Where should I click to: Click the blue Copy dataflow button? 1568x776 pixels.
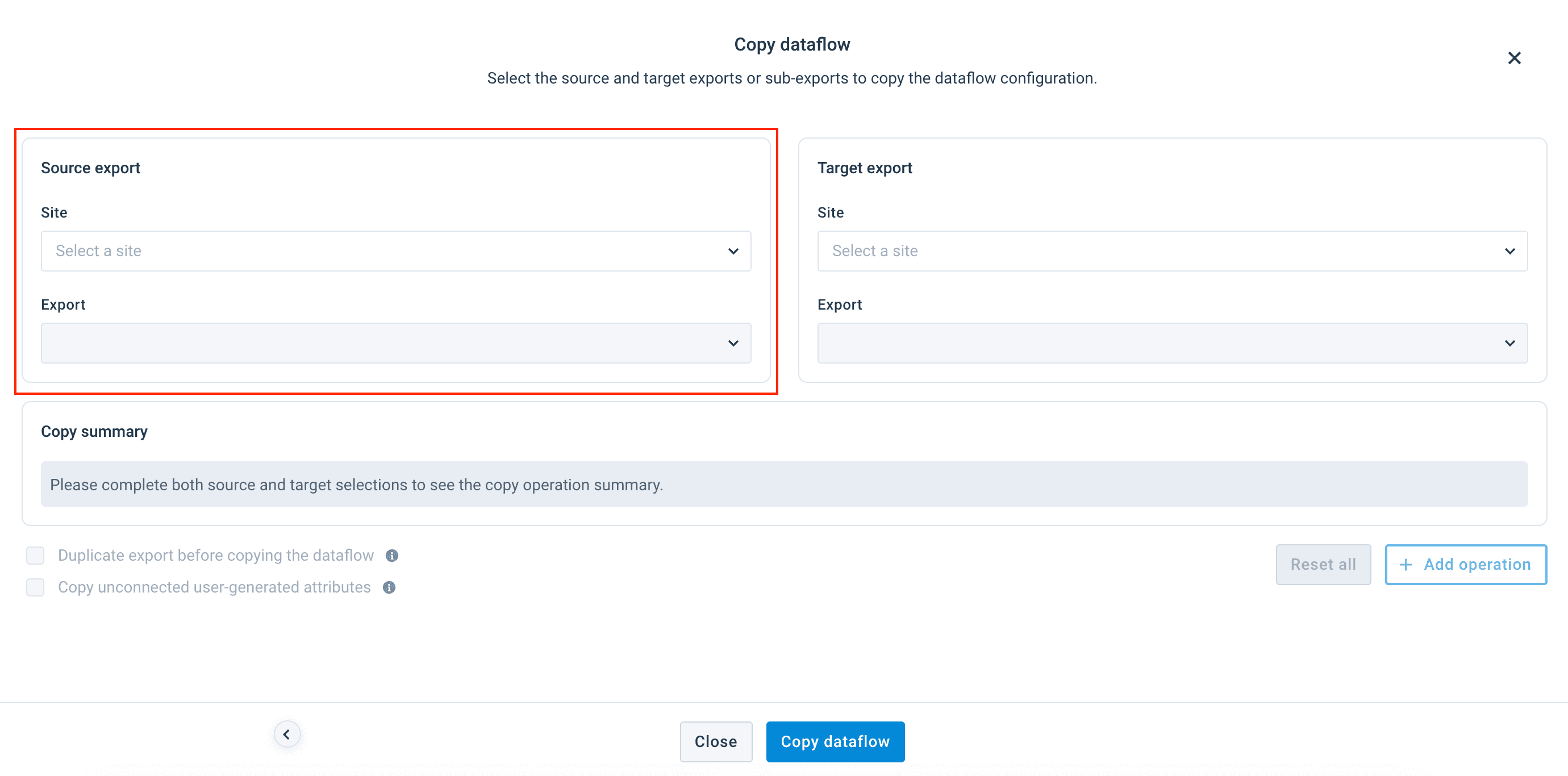click(835, 741)
